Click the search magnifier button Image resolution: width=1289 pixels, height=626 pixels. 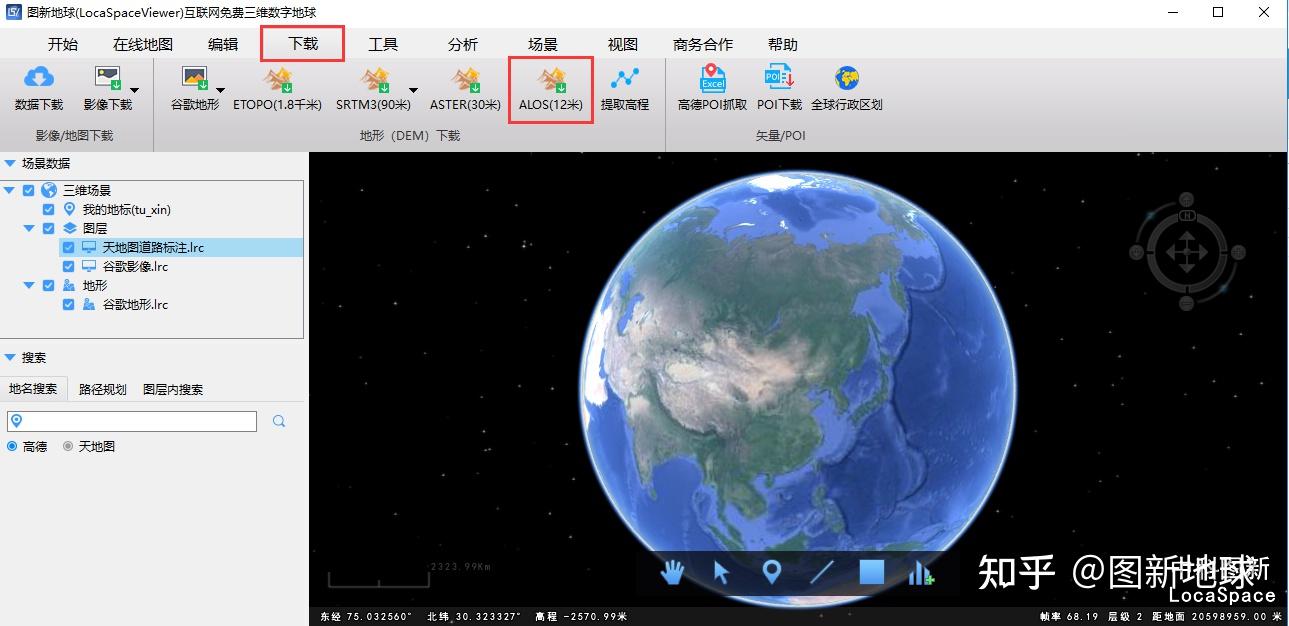click(x=279, y=421)
